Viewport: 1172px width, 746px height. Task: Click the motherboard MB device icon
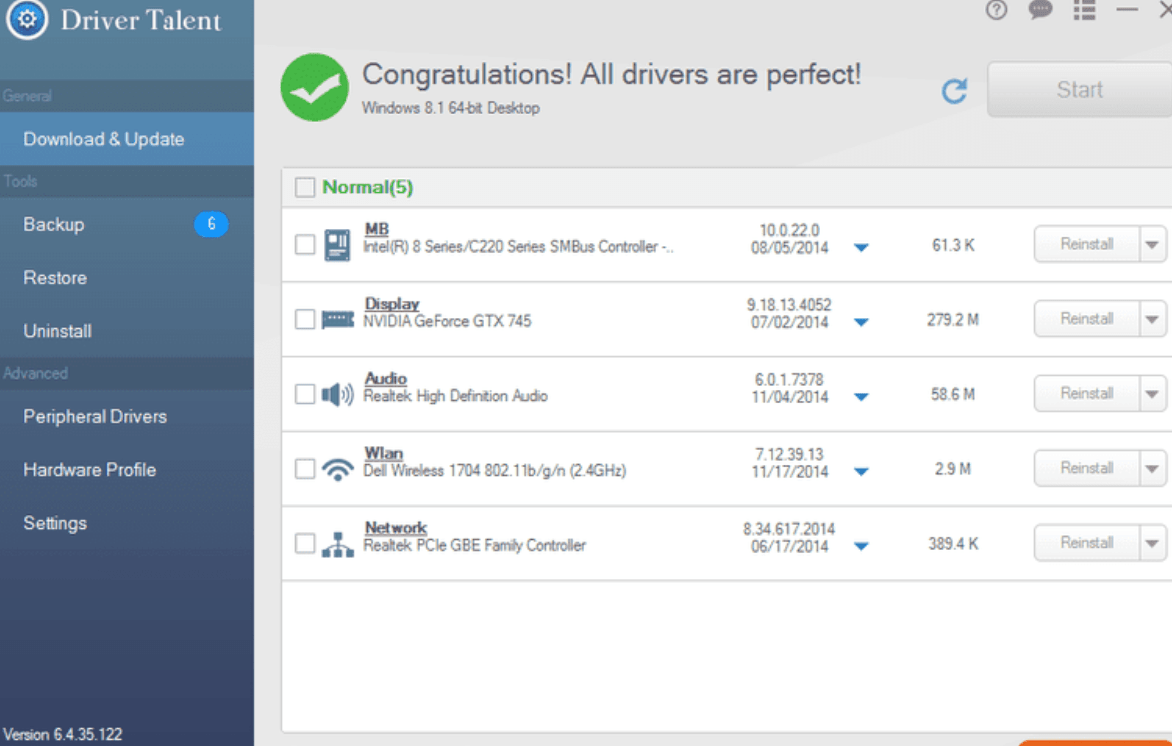(x=338, y=245)
